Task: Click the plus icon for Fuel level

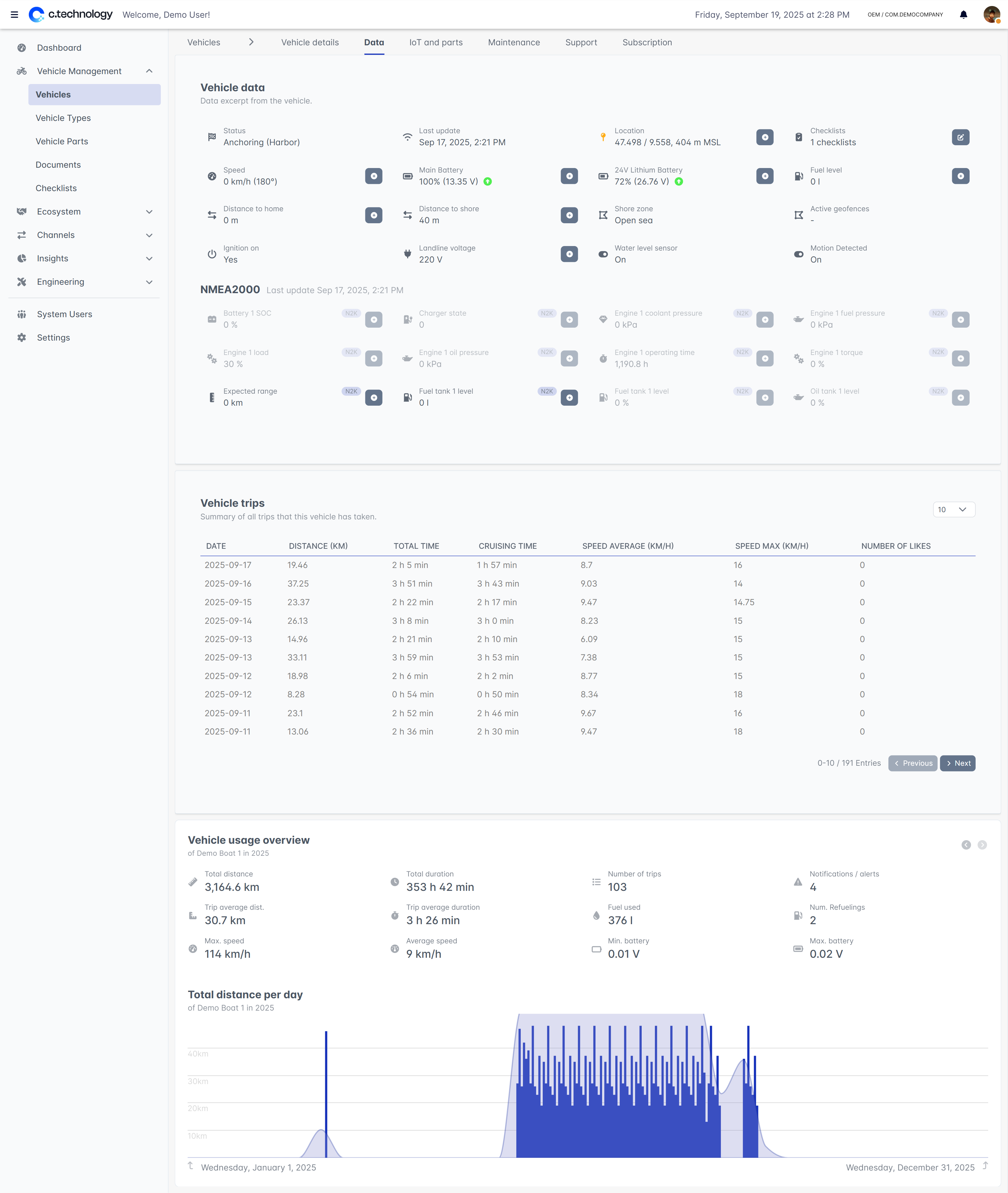Action: point(960,176)
